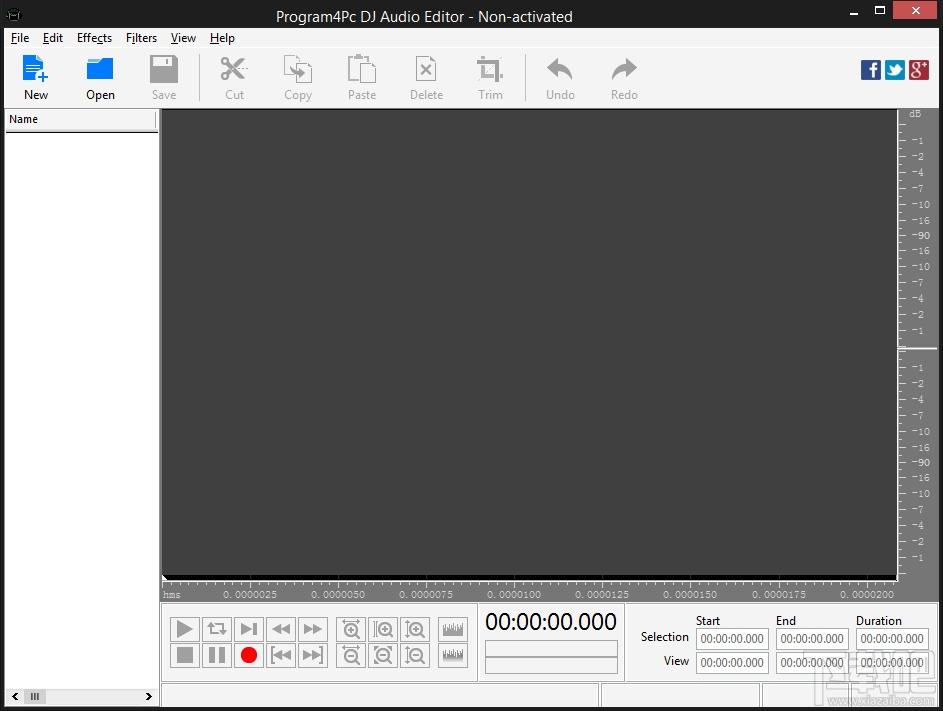
Task: Start recording with the red Record button
Action: [248, 655]
